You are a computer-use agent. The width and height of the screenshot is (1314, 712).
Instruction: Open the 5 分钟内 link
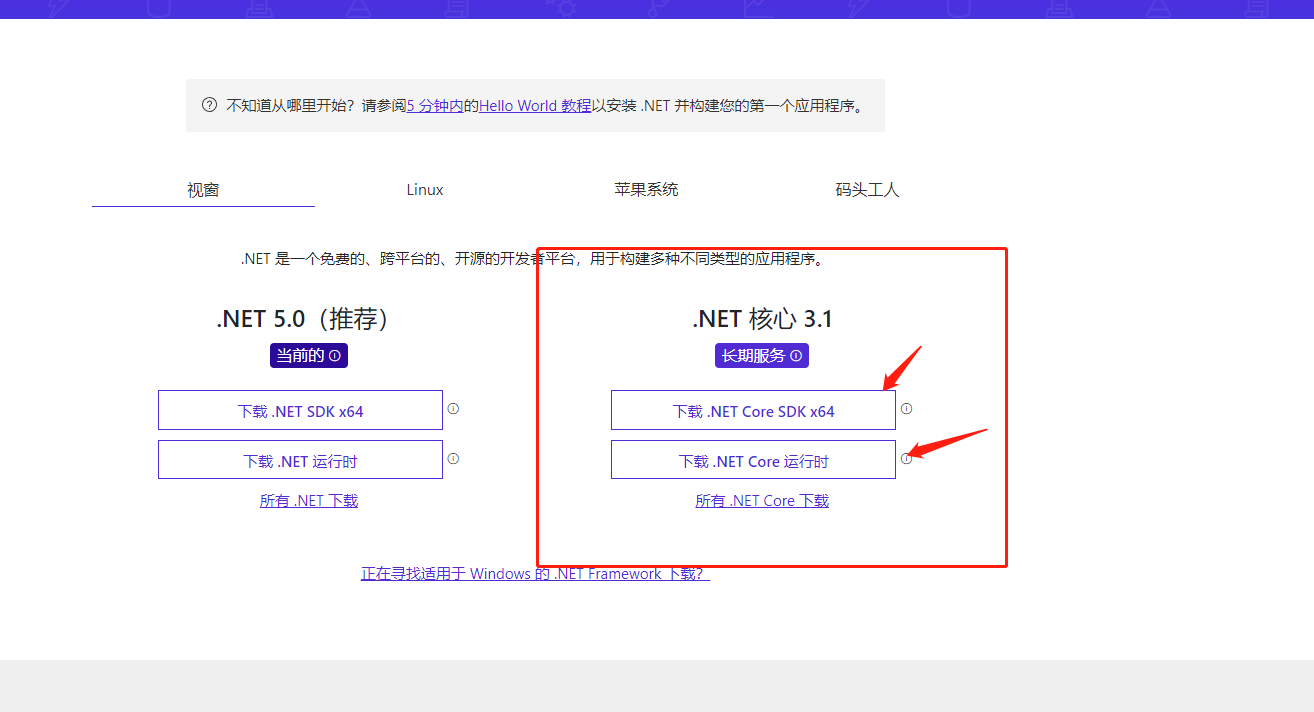tap(435, 105)
